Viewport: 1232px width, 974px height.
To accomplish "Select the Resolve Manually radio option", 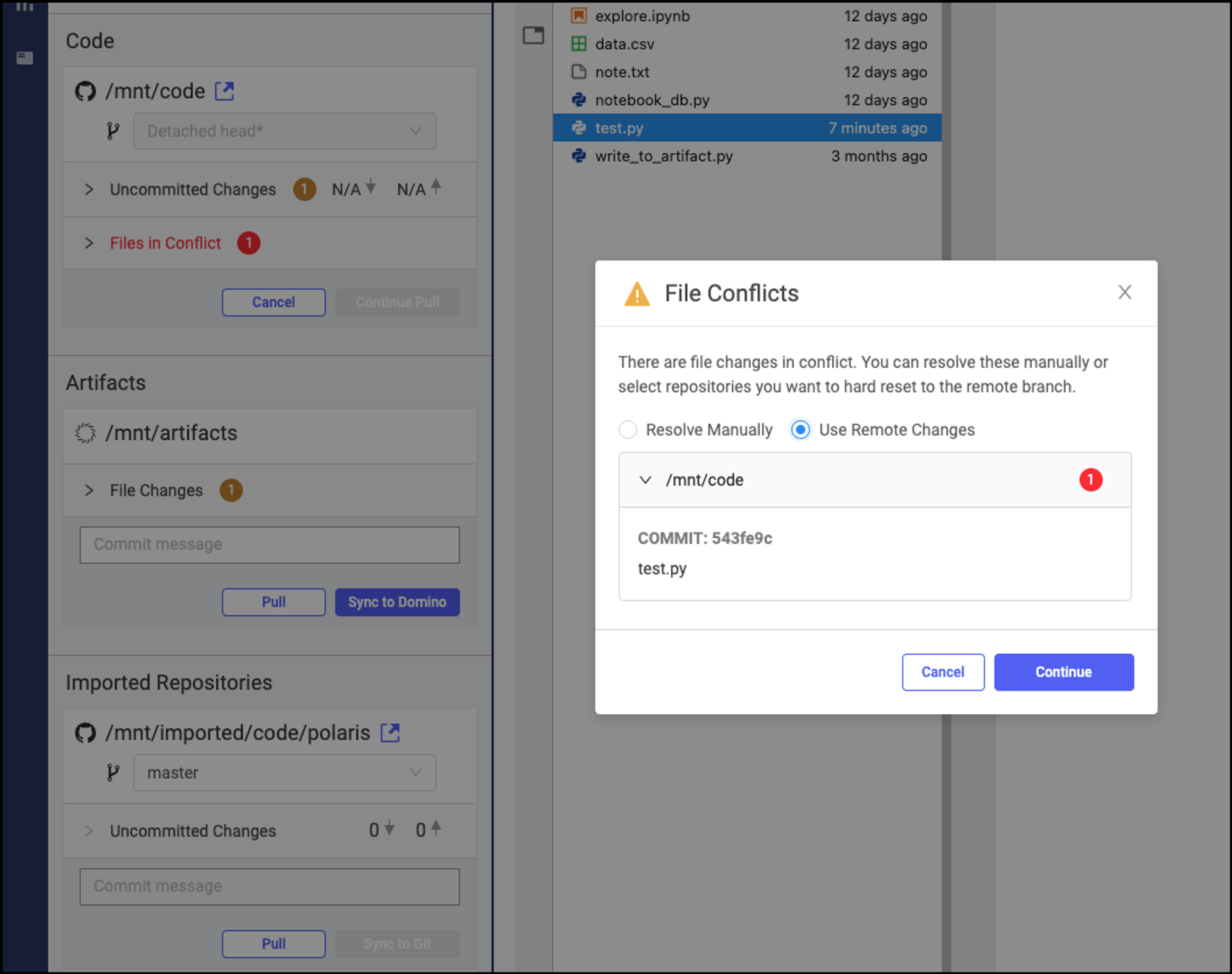I will 628,430.
